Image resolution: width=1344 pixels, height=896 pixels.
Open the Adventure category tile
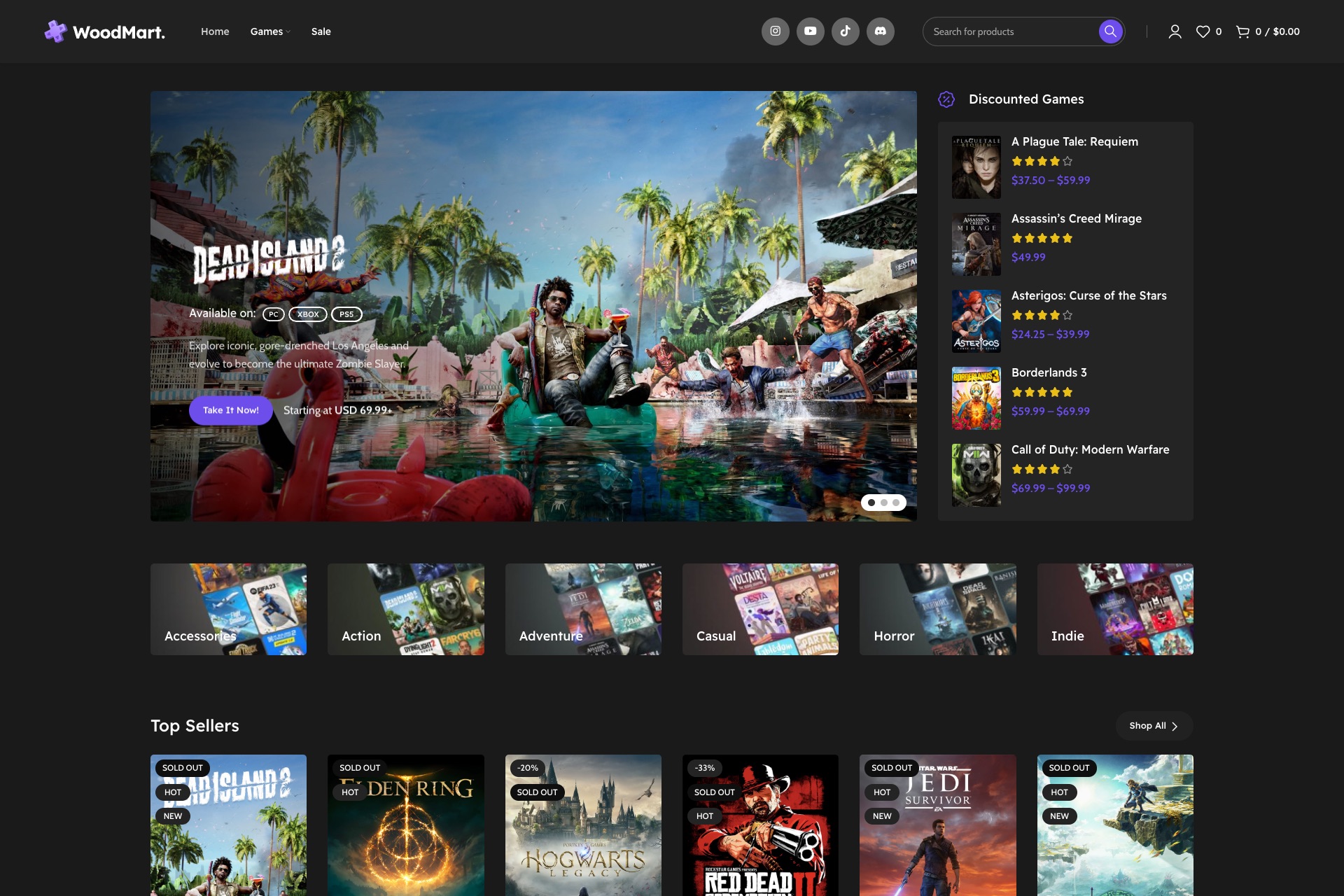[583, 609]
